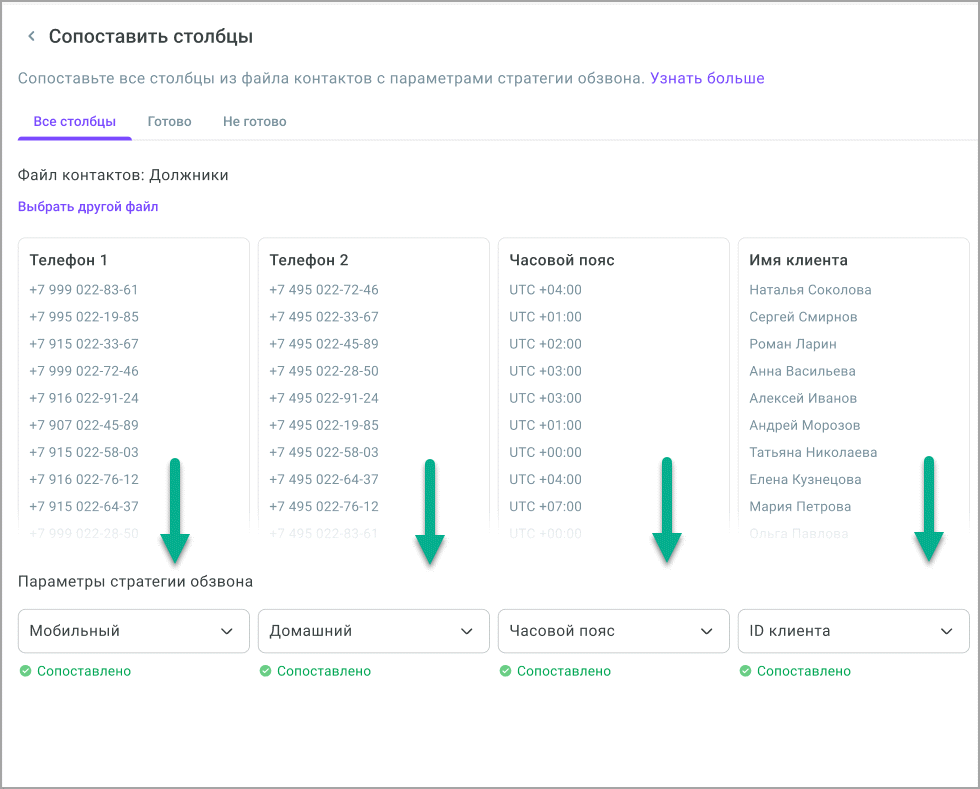
Task: Click green checkmark icon under Мобильный dropdown
Action: [25, 671]
